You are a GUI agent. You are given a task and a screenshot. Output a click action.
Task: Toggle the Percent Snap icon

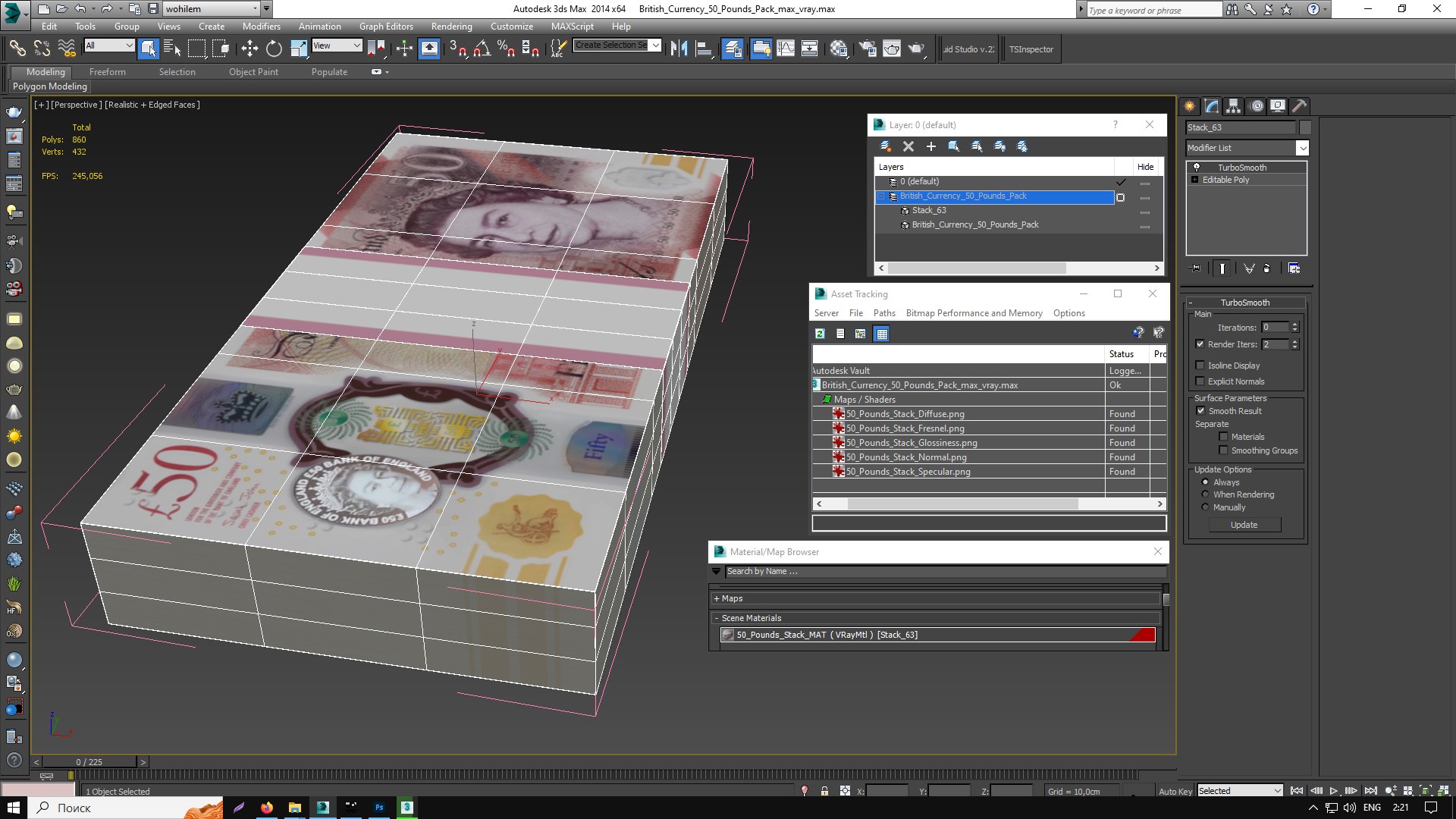coord(506,49)
